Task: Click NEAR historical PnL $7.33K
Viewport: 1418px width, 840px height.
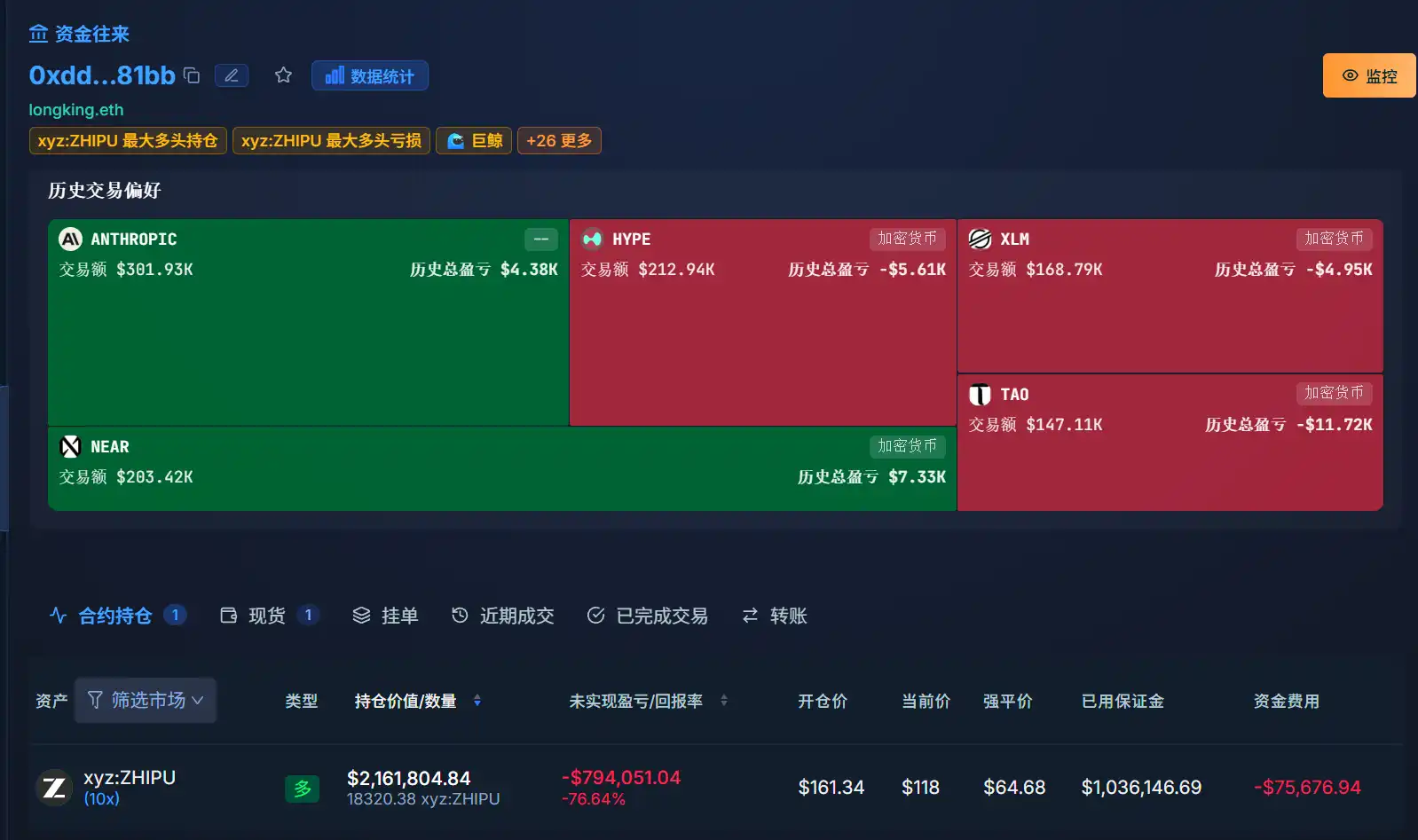Action: [x=918, y=477]
